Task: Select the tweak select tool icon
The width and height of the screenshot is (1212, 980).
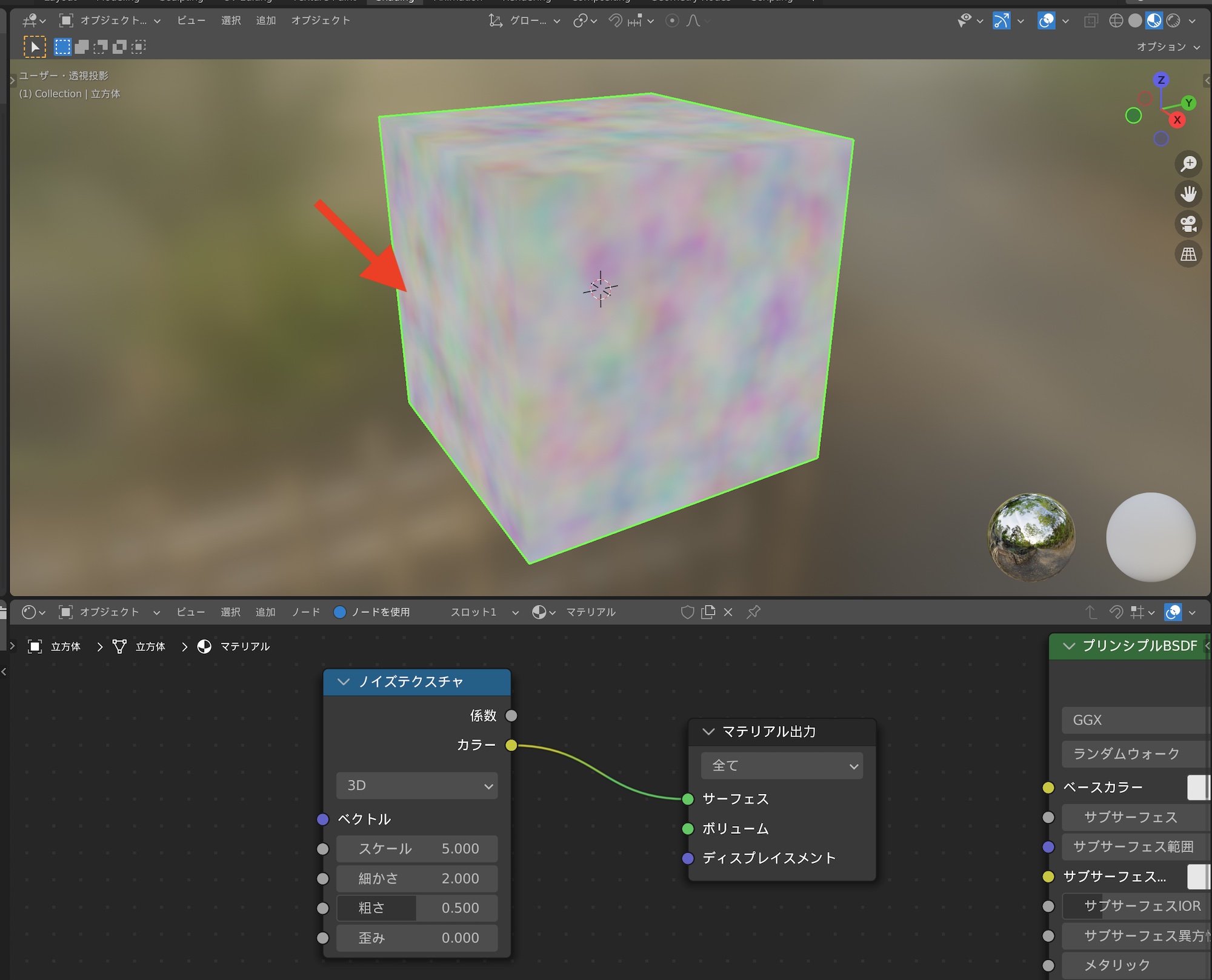Action: pyautogui.click(x=35, y=47)
